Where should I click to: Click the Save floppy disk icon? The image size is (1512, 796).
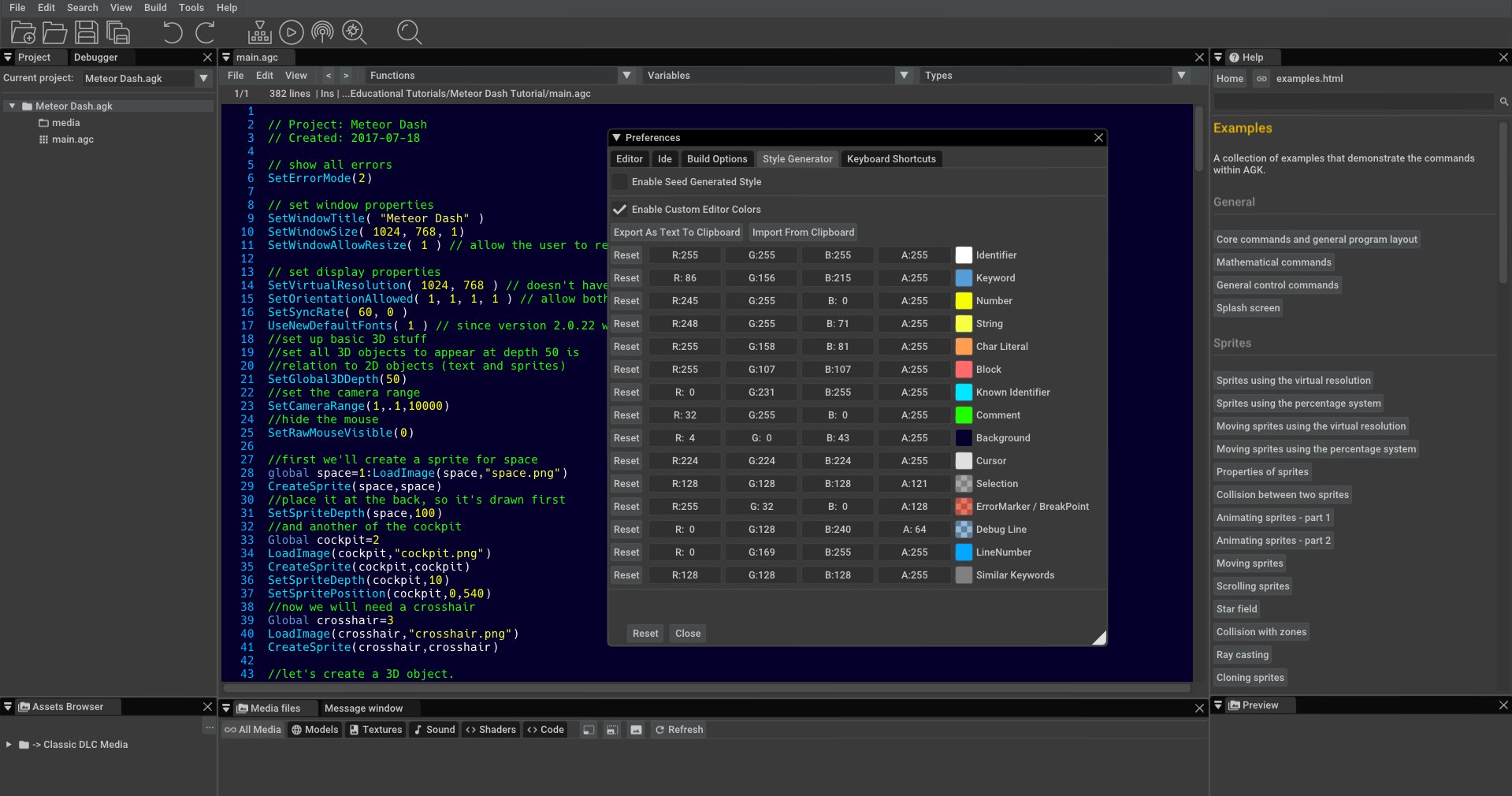click(x=86, y=32)
